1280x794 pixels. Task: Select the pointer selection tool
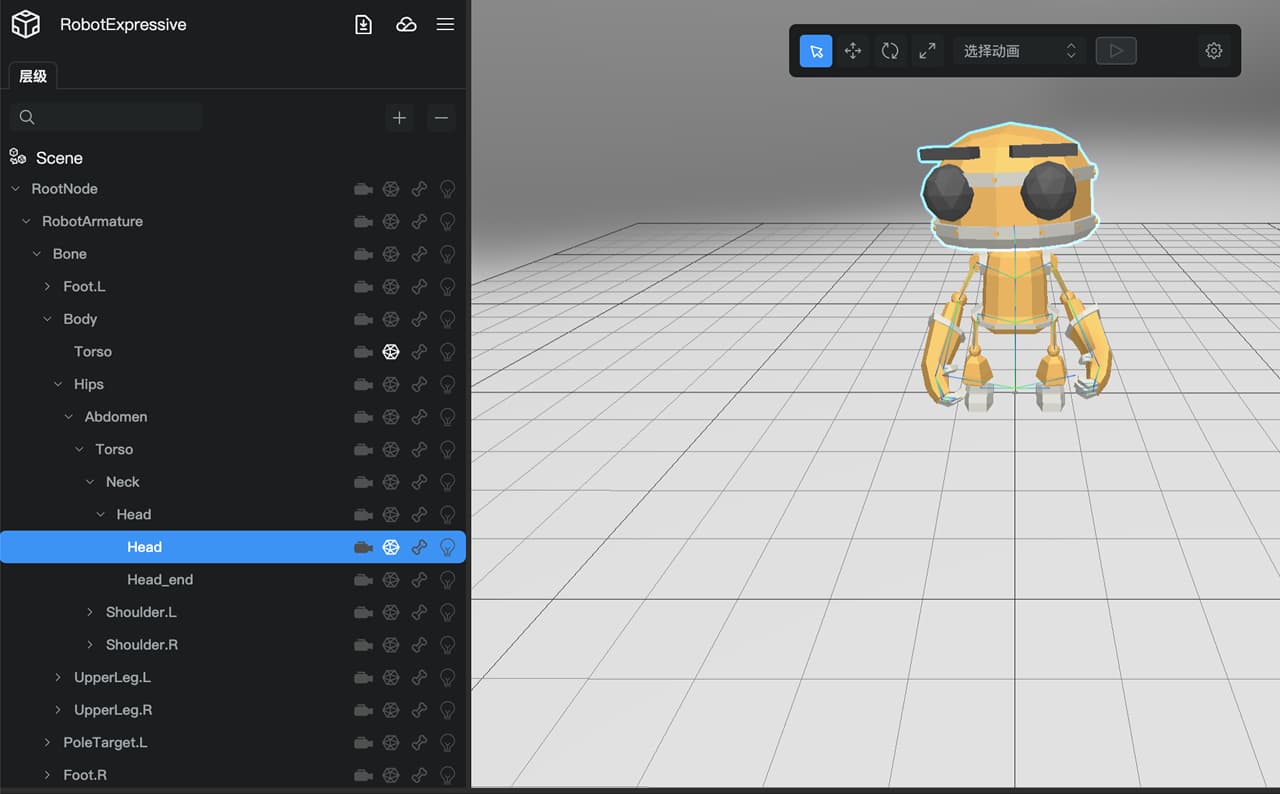816,51
